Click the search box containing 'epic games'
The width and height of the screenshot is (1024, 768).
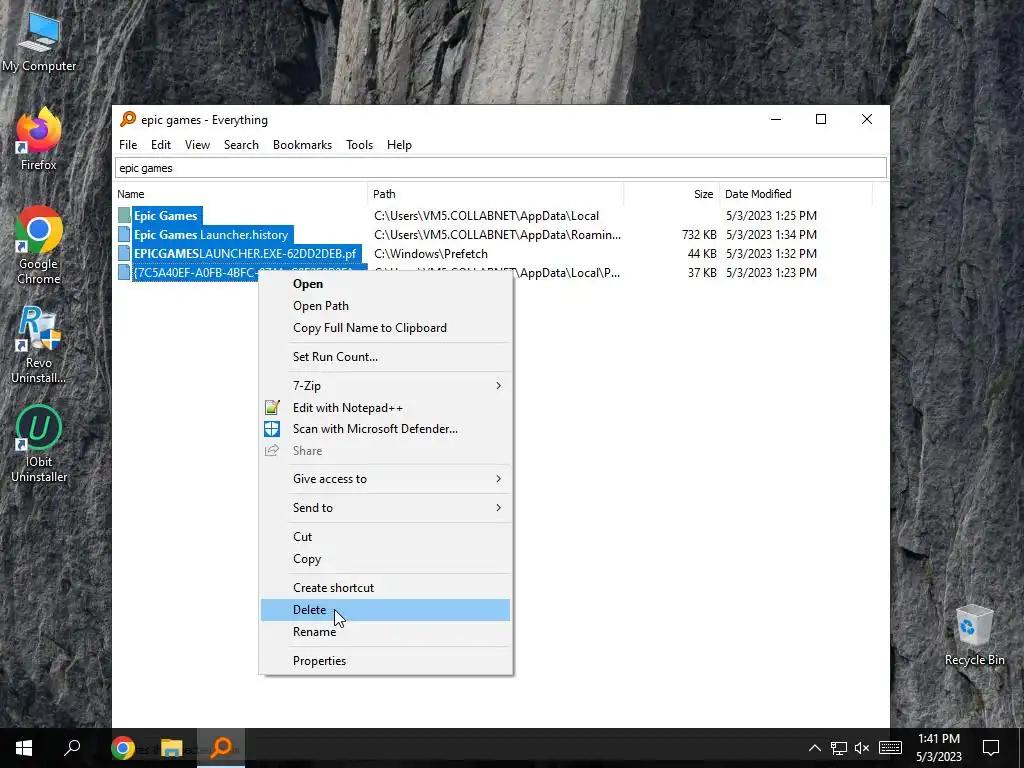point(501,168)
